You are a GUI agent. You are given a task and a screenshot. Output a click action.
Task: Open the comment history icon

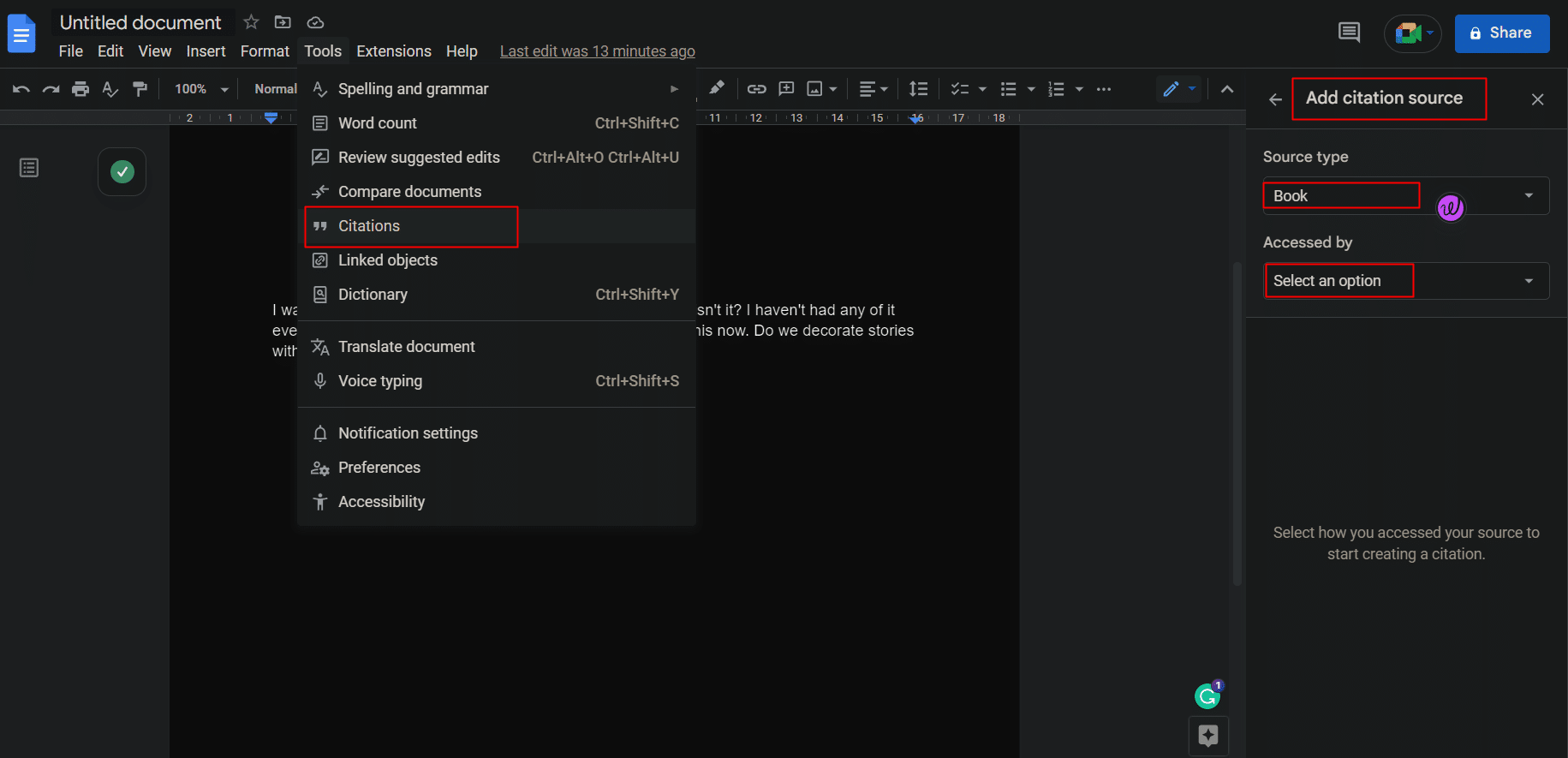pos(1349,33)
